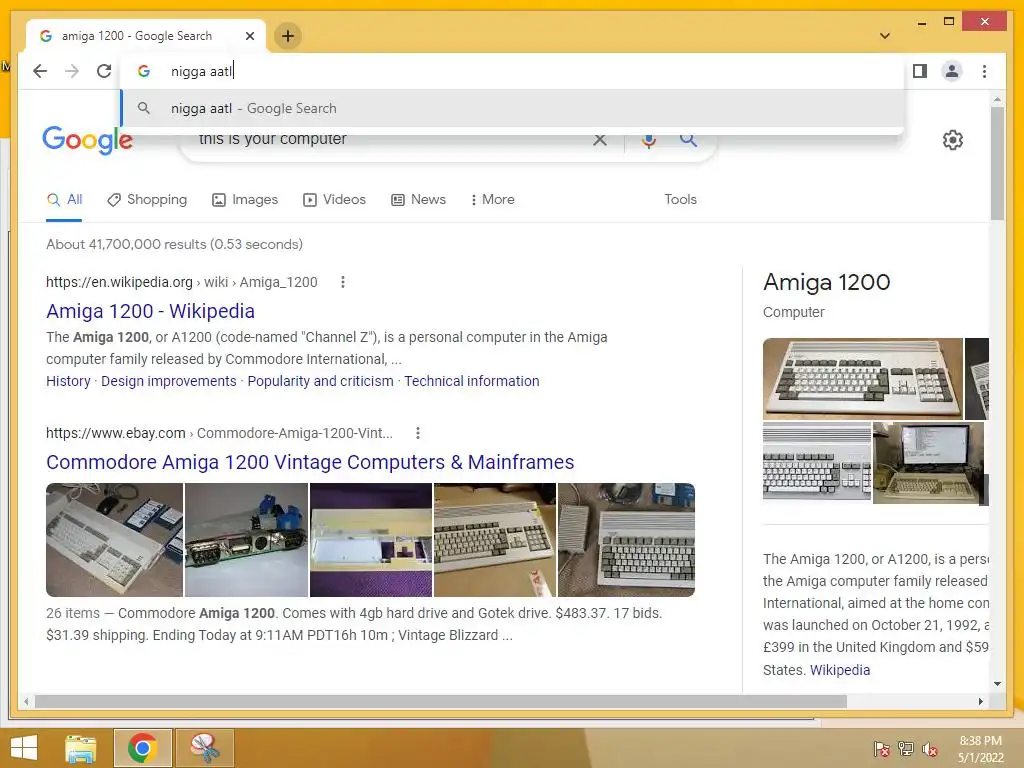The height and width of the screenshot is (768, 1024).
Task: Select the All results tab
Action: (x=65, y=200)
